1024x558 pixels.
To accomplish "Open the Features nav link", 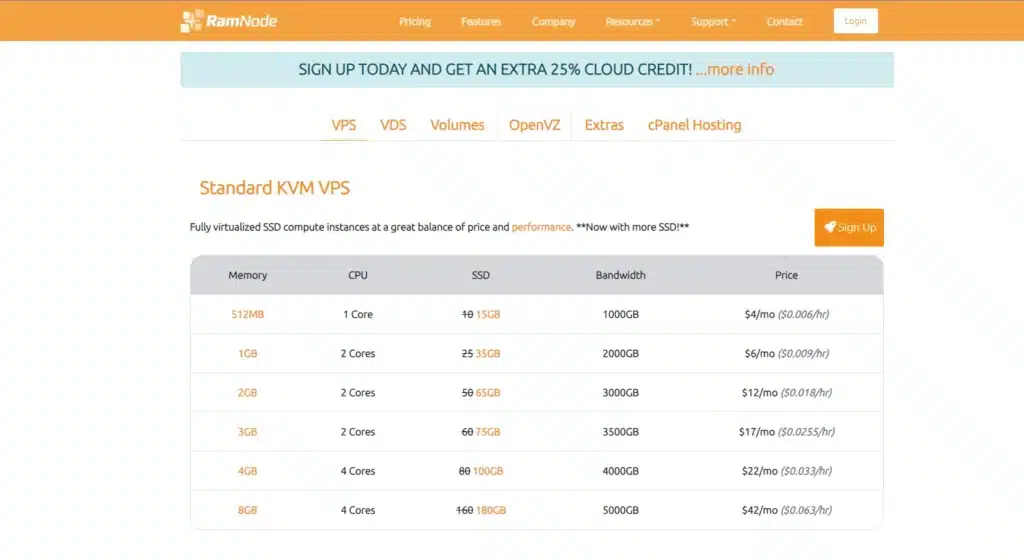I will (481, 22).
